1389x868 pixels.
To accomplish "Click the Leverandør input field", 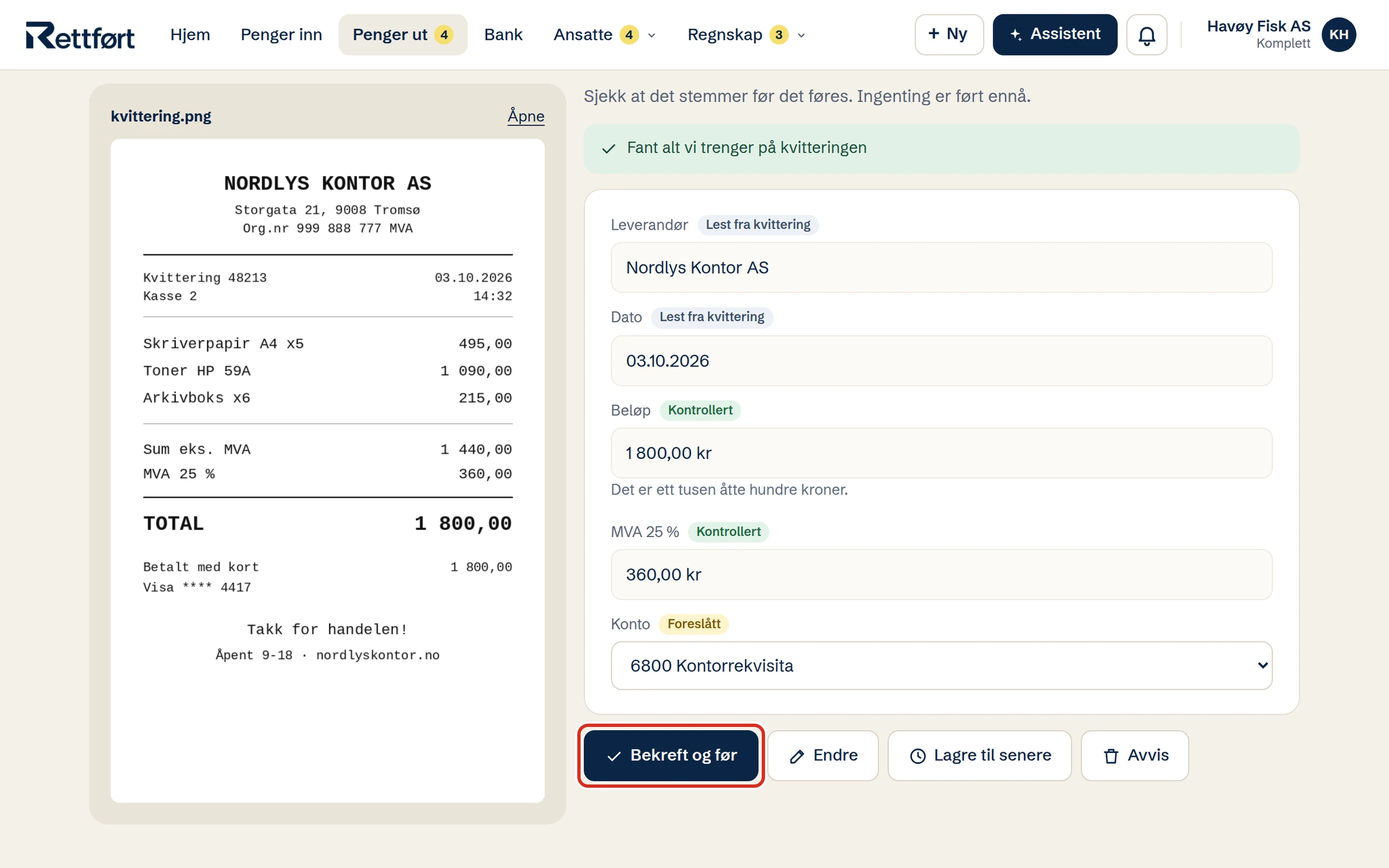I will pos(941,267).
